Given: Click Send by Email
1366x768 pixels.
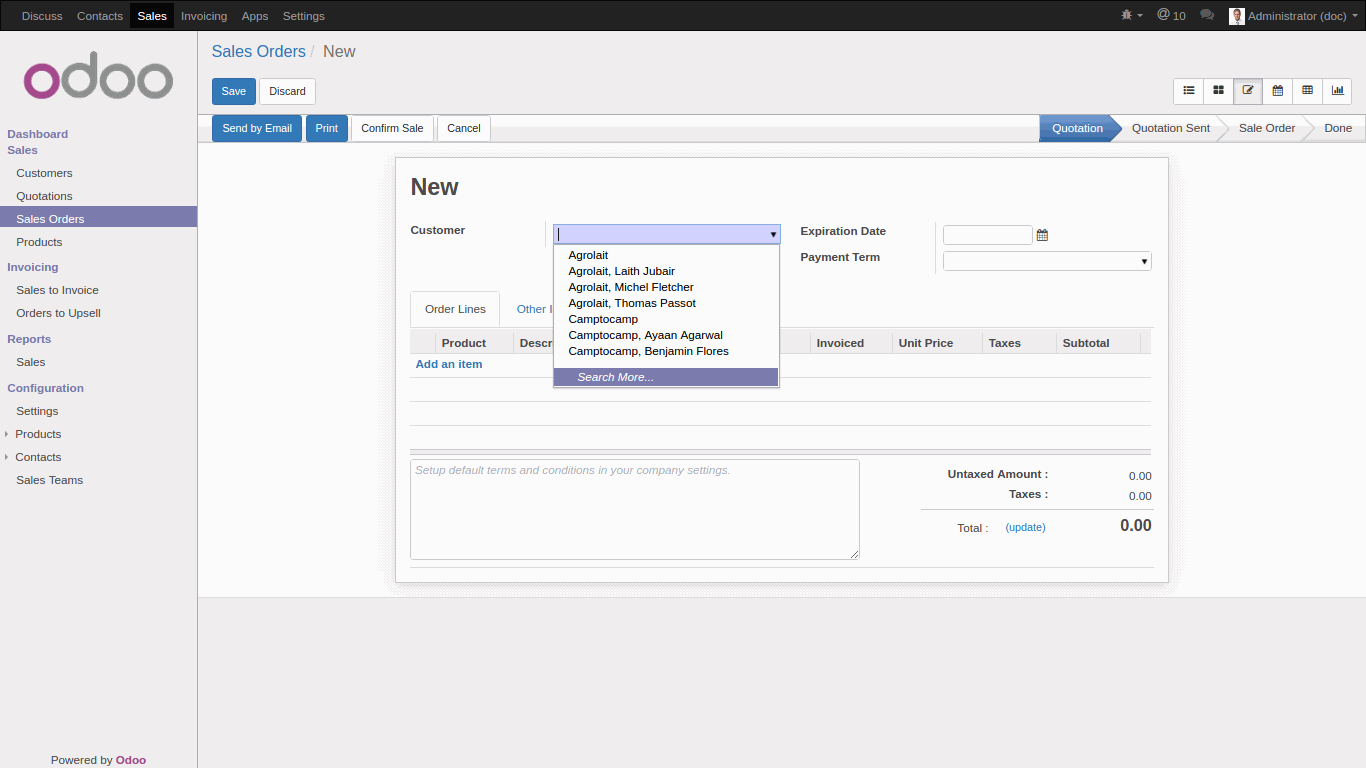Looking at the screenshot, I should (x=257, y=128).
